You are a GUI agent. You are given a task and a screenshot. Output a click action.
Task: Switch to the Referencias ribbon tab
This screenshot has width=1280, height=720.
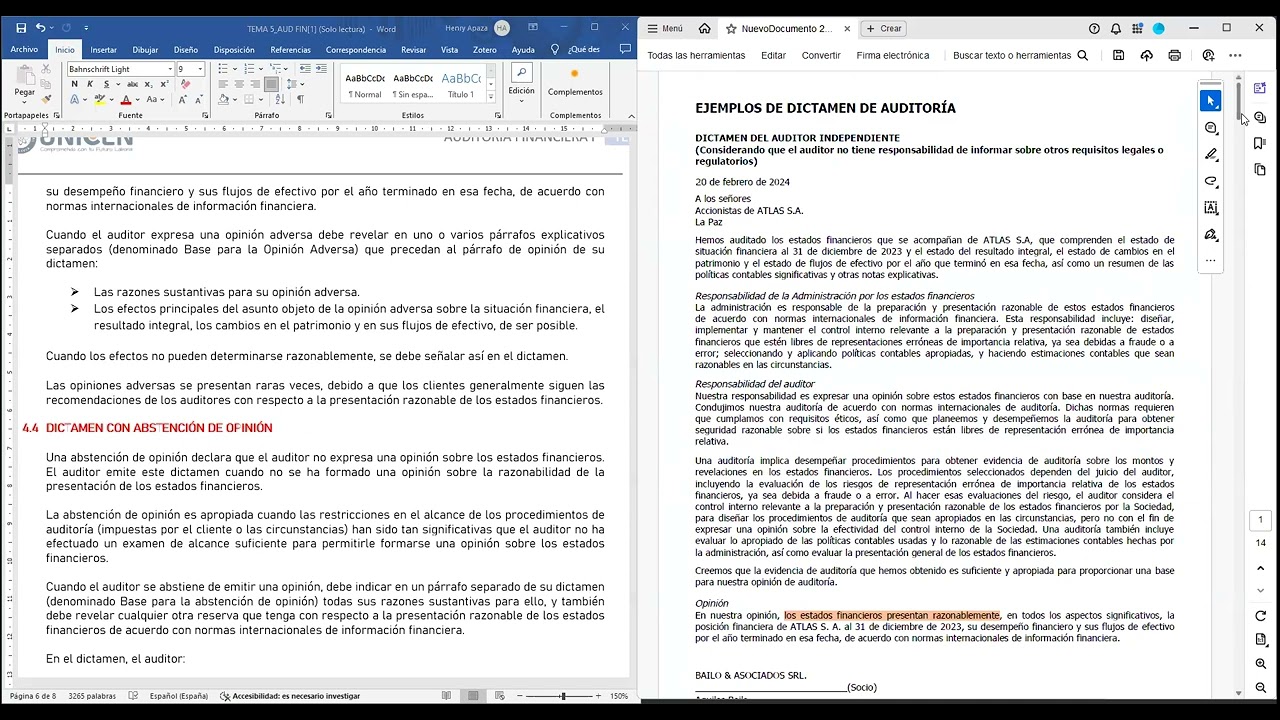tap(290, 49)
